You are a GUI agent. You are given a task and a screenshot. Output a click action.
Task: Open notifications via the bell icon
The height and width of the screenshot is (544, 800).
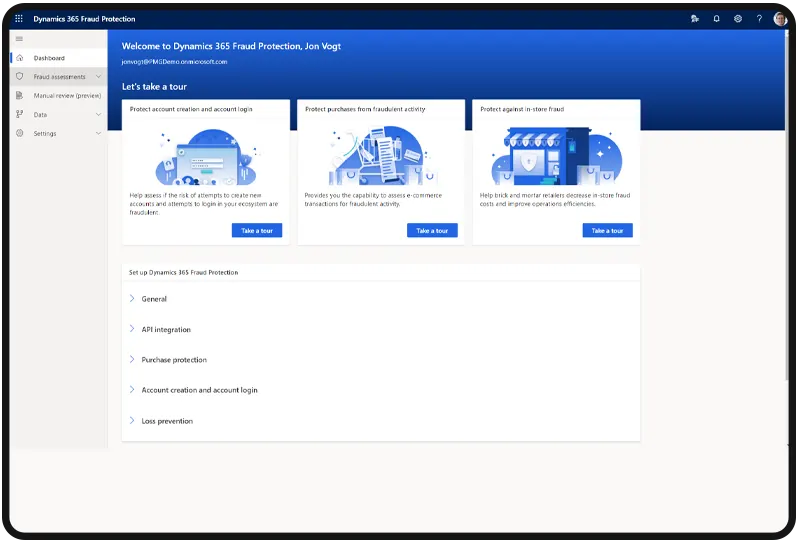click(x=716, y=18)
